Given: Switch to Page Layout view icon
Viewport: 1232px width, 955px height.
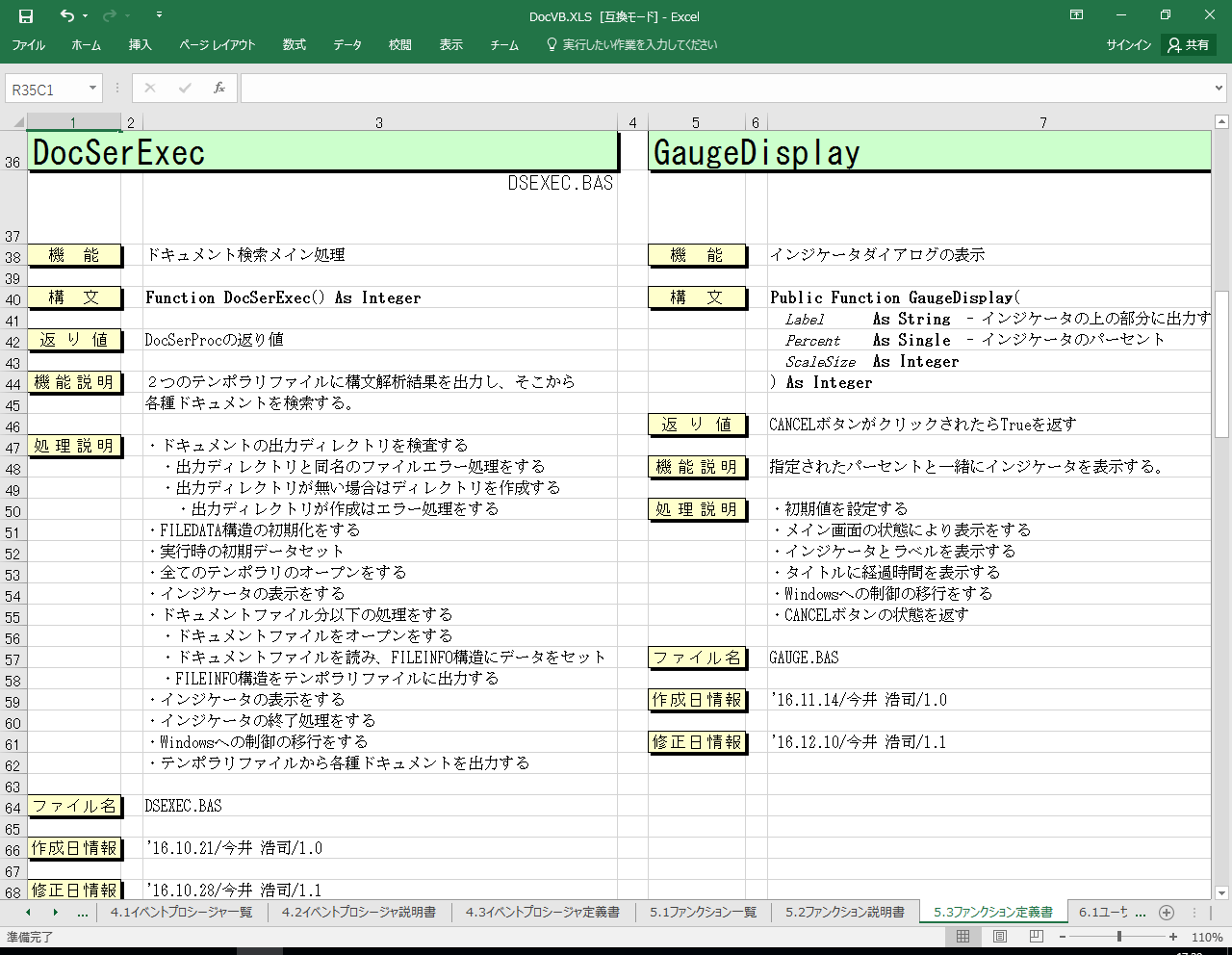Looking at the screenshot, I should 999,936.
